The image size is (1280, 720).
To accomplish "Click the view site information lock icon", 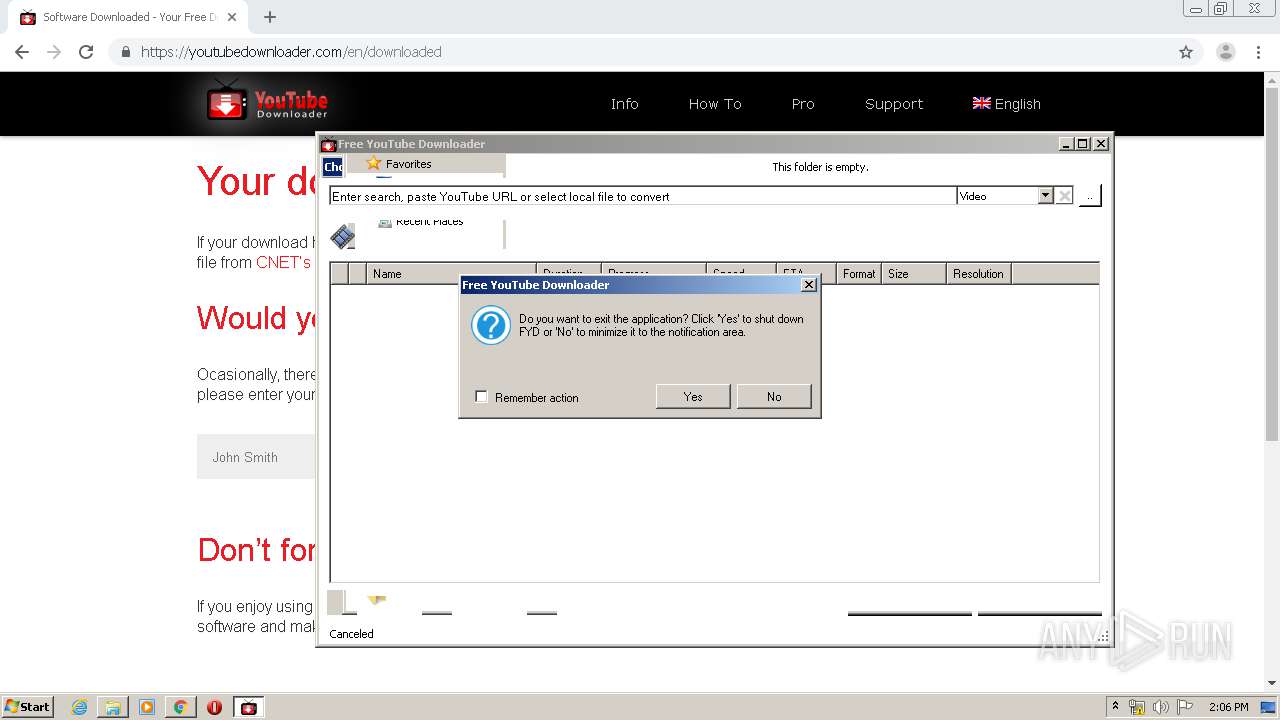I will (125, 52).
